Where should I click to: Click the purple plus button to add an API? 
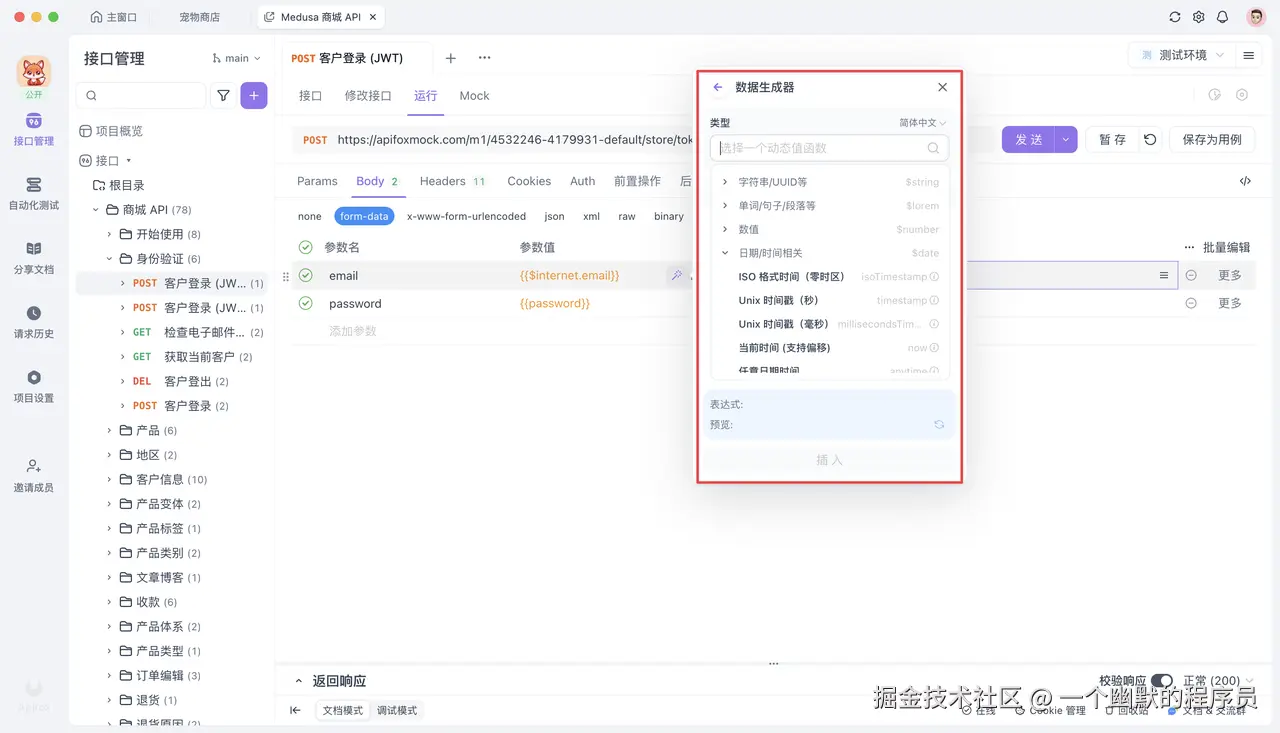click(253, 95)
